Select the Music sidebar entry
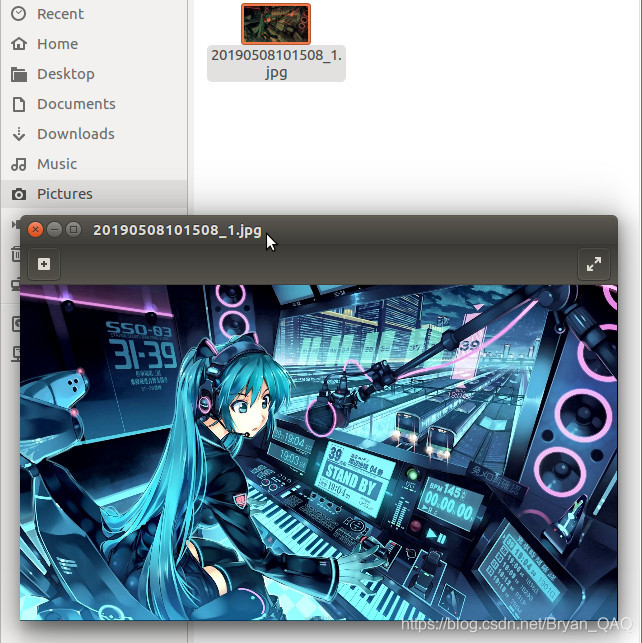The width and height of the screenshot is (642, 643). (x=93, y=164)
